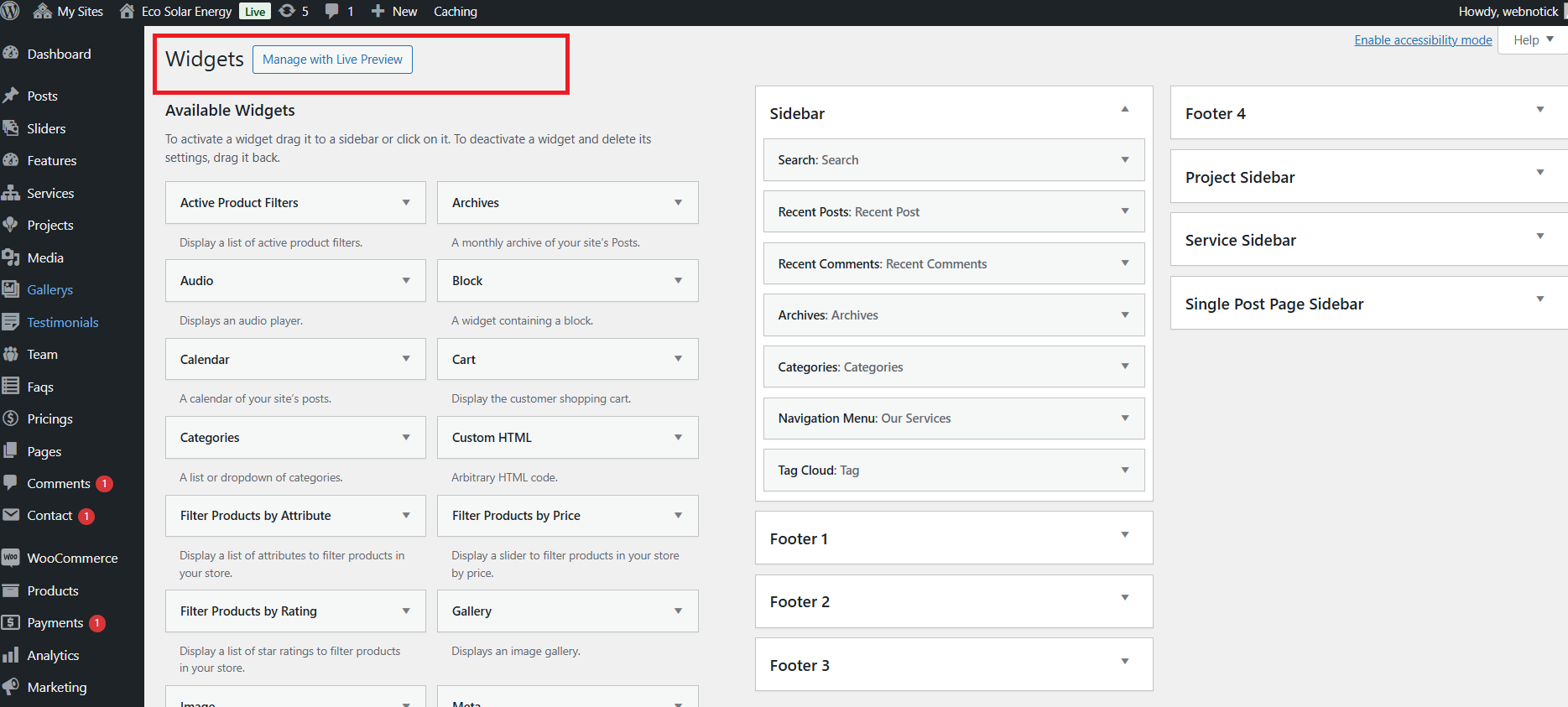Open the Help dropdown tab
This screenshot has width=1568, height=707.
(x=1533, y=39)
